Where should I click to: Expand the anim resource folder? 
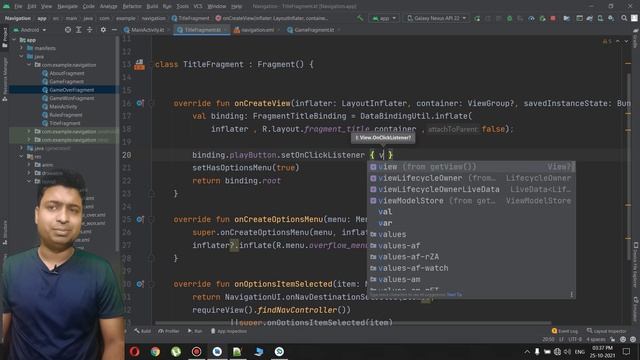[x=29, y=164]
